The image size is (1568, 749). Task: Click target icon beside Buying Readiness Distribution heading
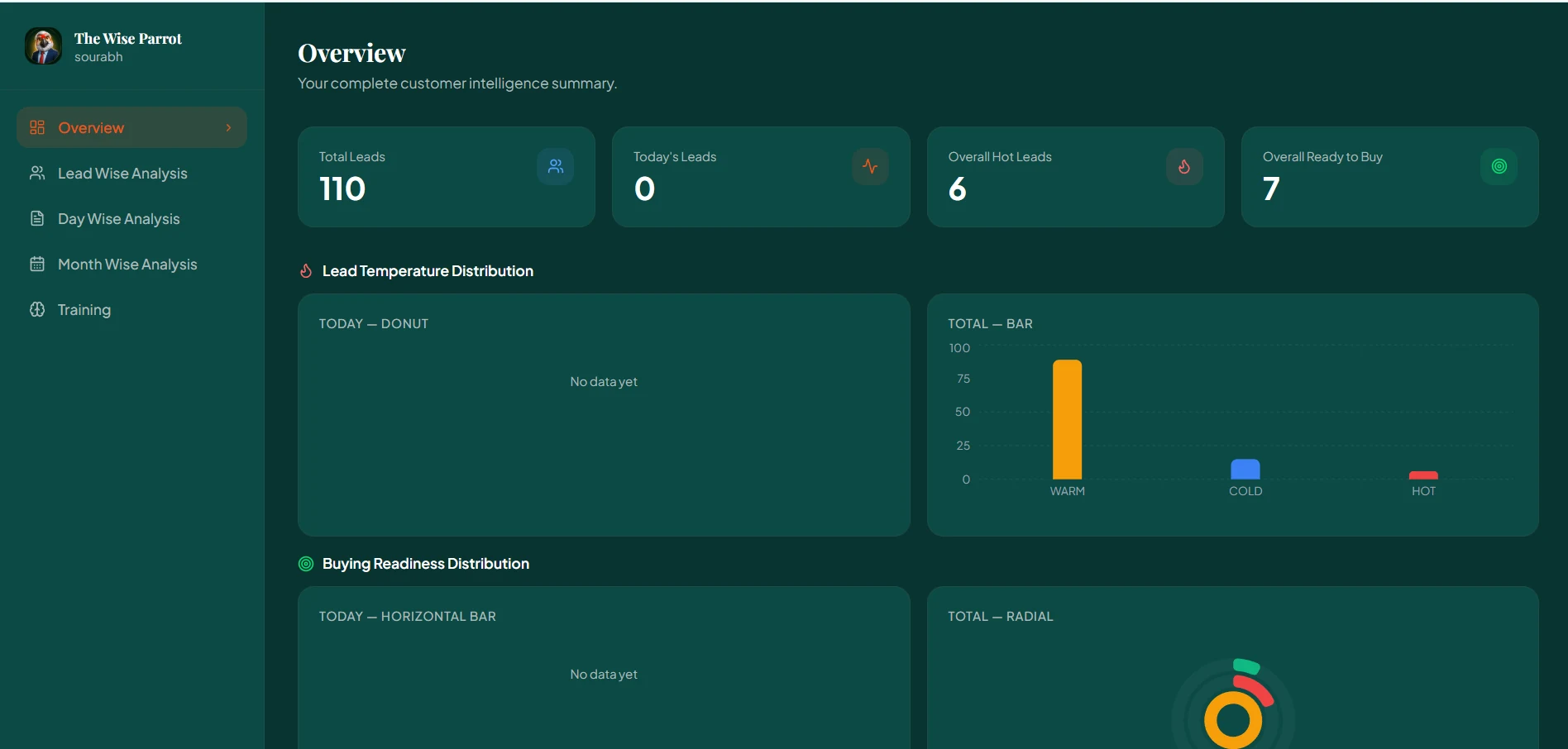tap(306, 564)
